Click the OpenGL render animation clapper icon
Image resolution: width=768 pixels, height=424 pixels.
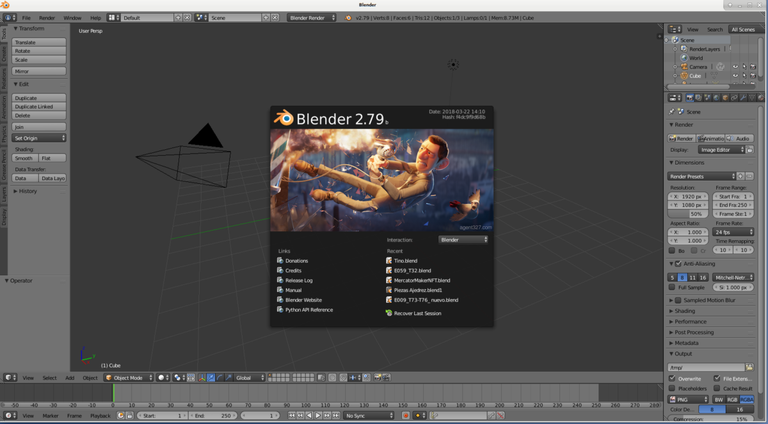click(x=386, y=377)
